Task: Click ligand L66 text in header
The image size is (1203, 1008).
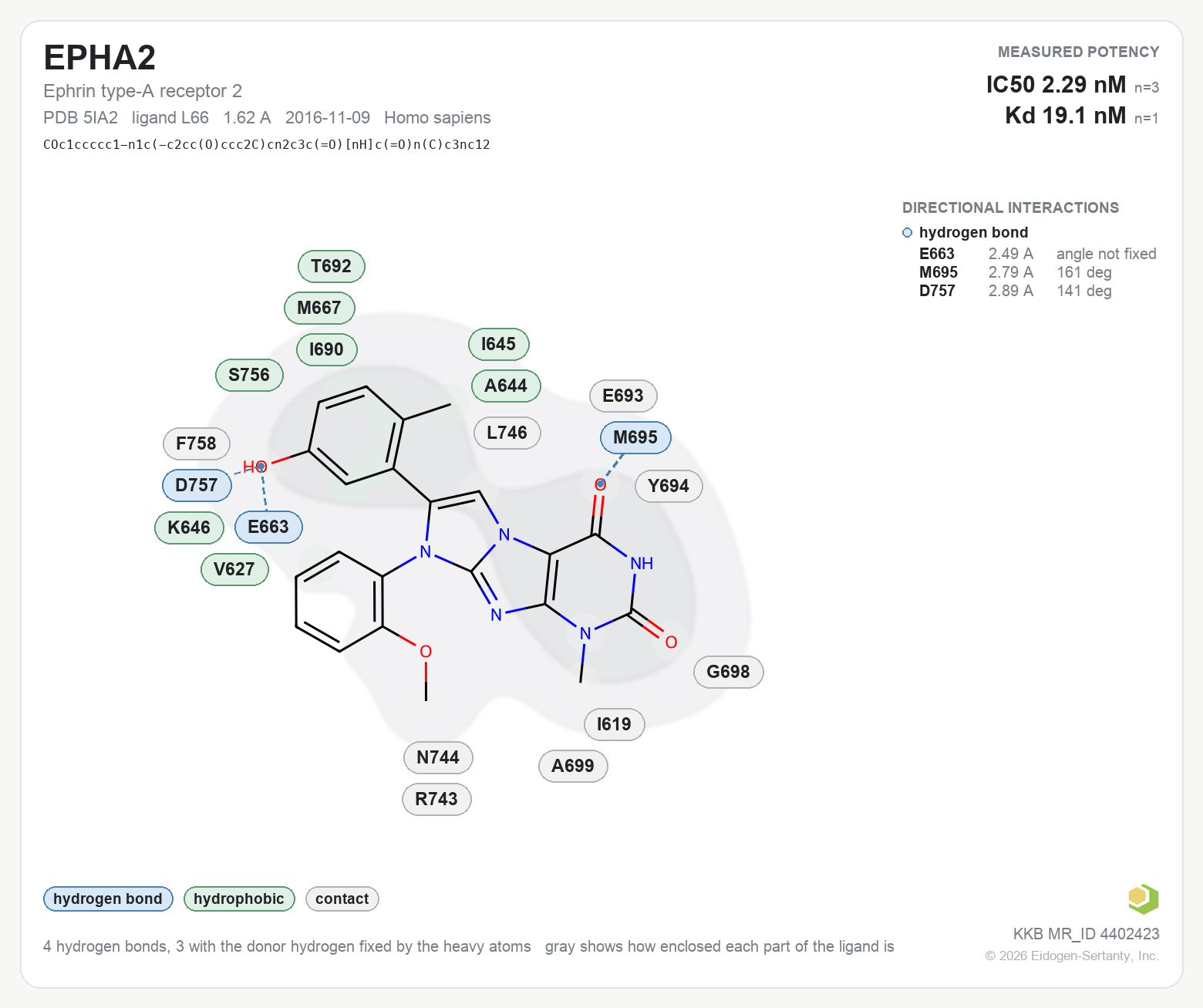Action: 170,117
